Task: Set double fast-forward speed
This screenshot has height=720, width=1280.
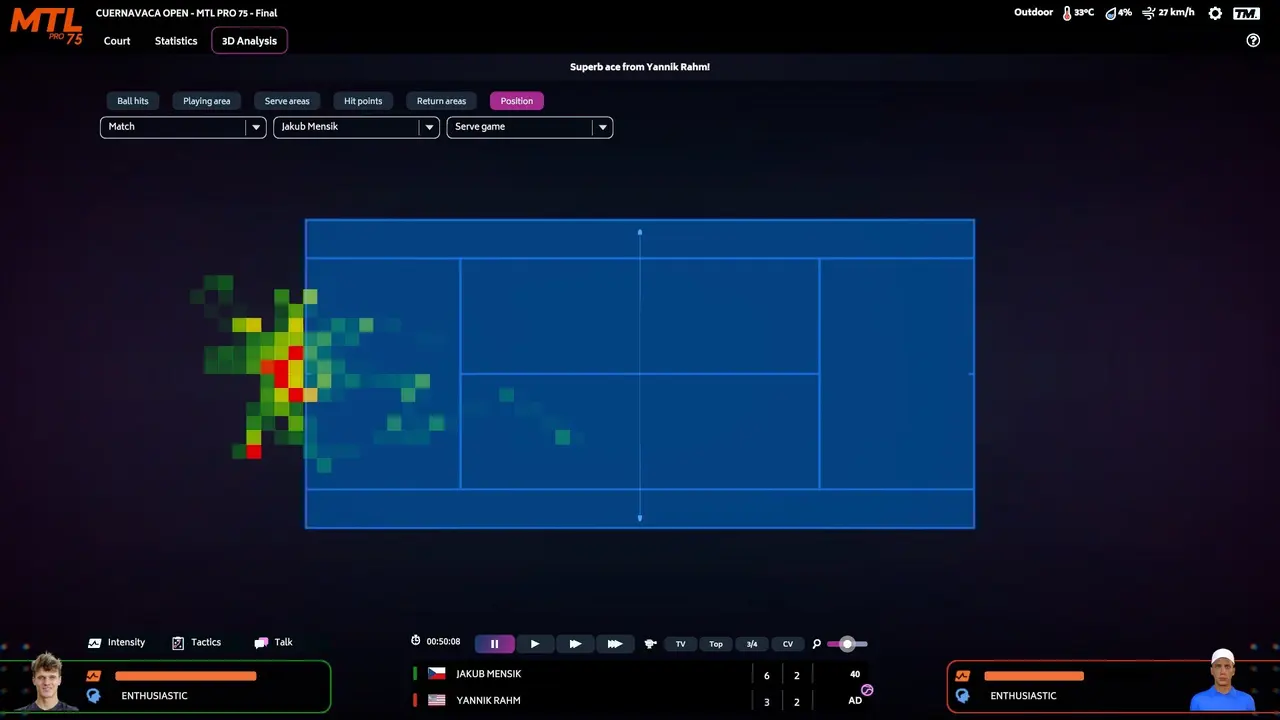Action: pos(575,644)
